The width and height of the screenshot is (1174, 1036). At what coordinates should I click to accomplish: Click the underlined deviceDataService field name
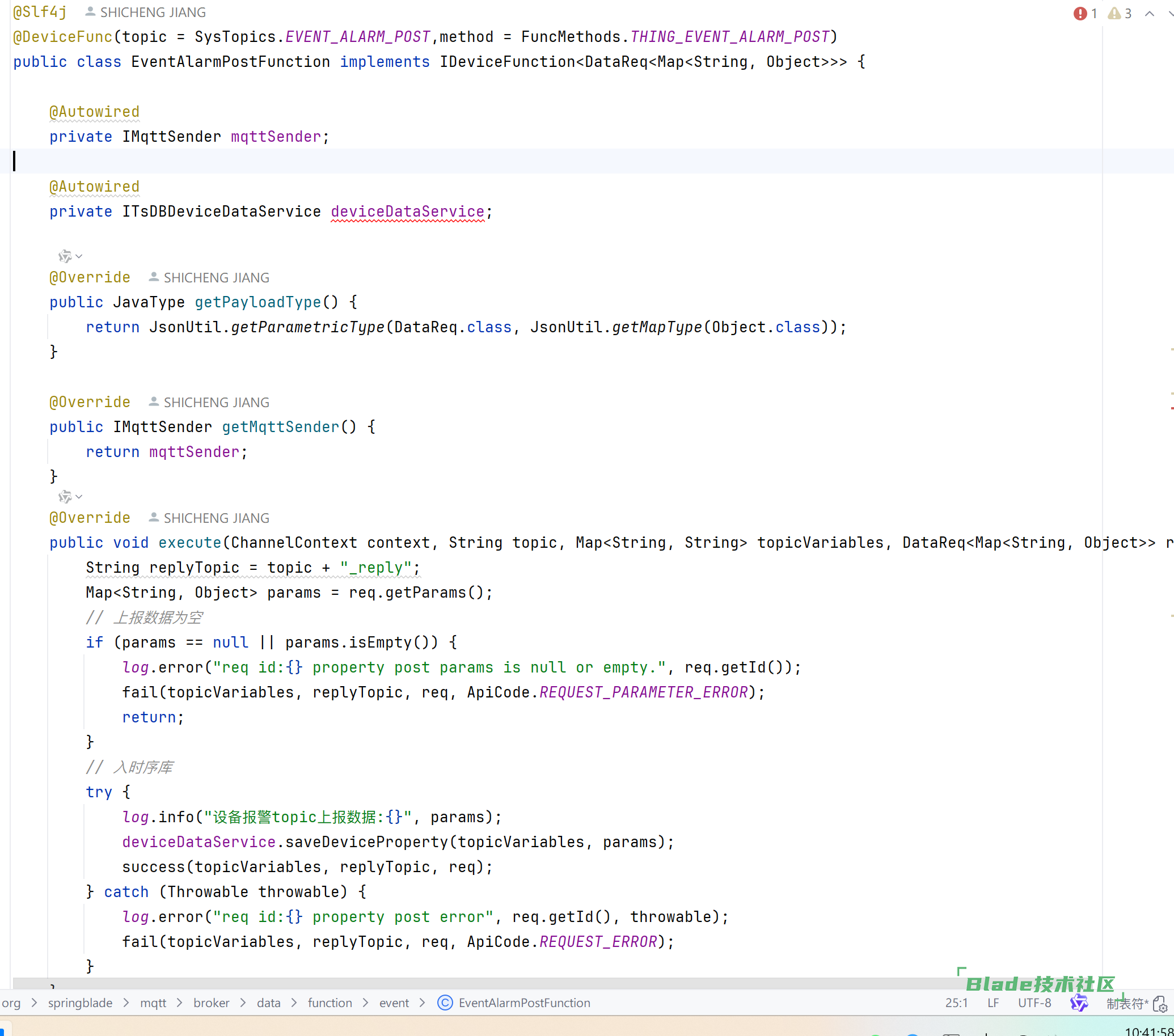pyautogui.click(x=408, y=212)
